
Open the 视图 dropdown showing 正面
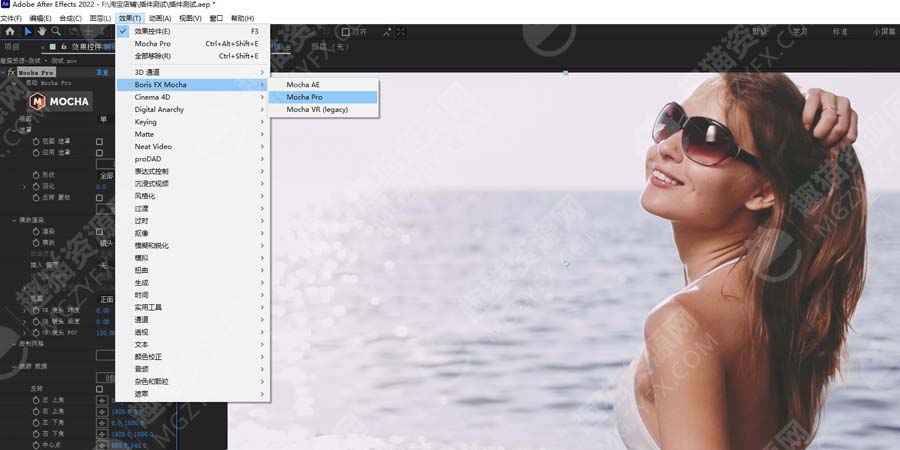coord(107,299)
